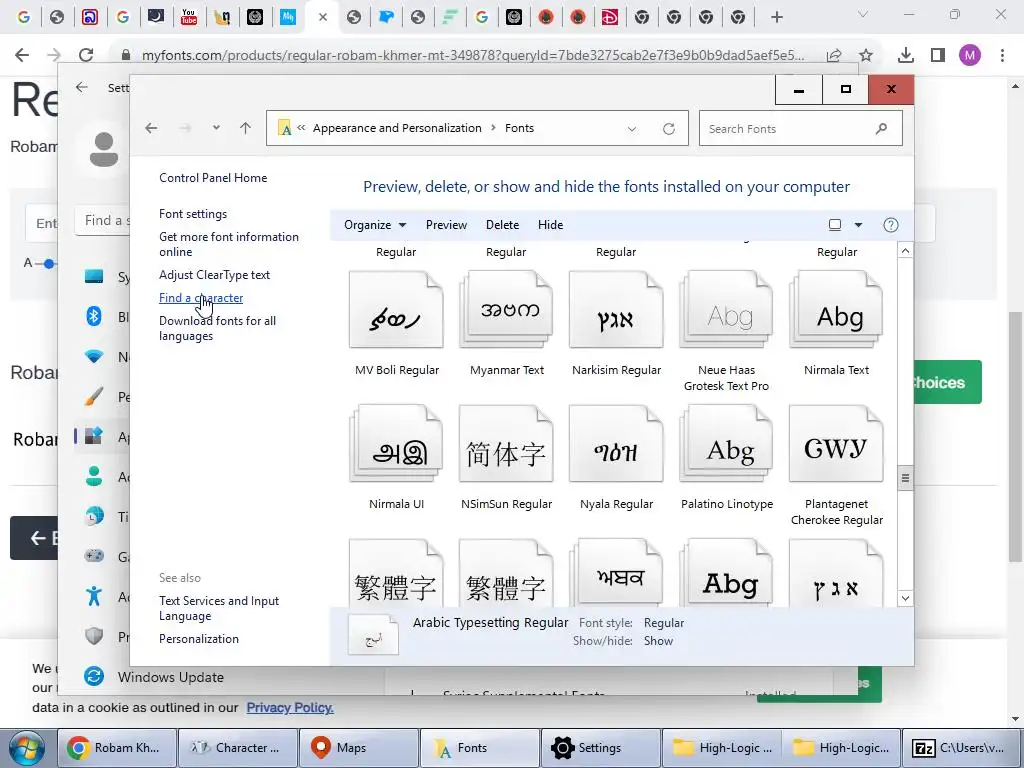The image size is (1024, 768).
Task: Click Appearance and Personalization breadcrumb
Action: (x=397, y=128)
